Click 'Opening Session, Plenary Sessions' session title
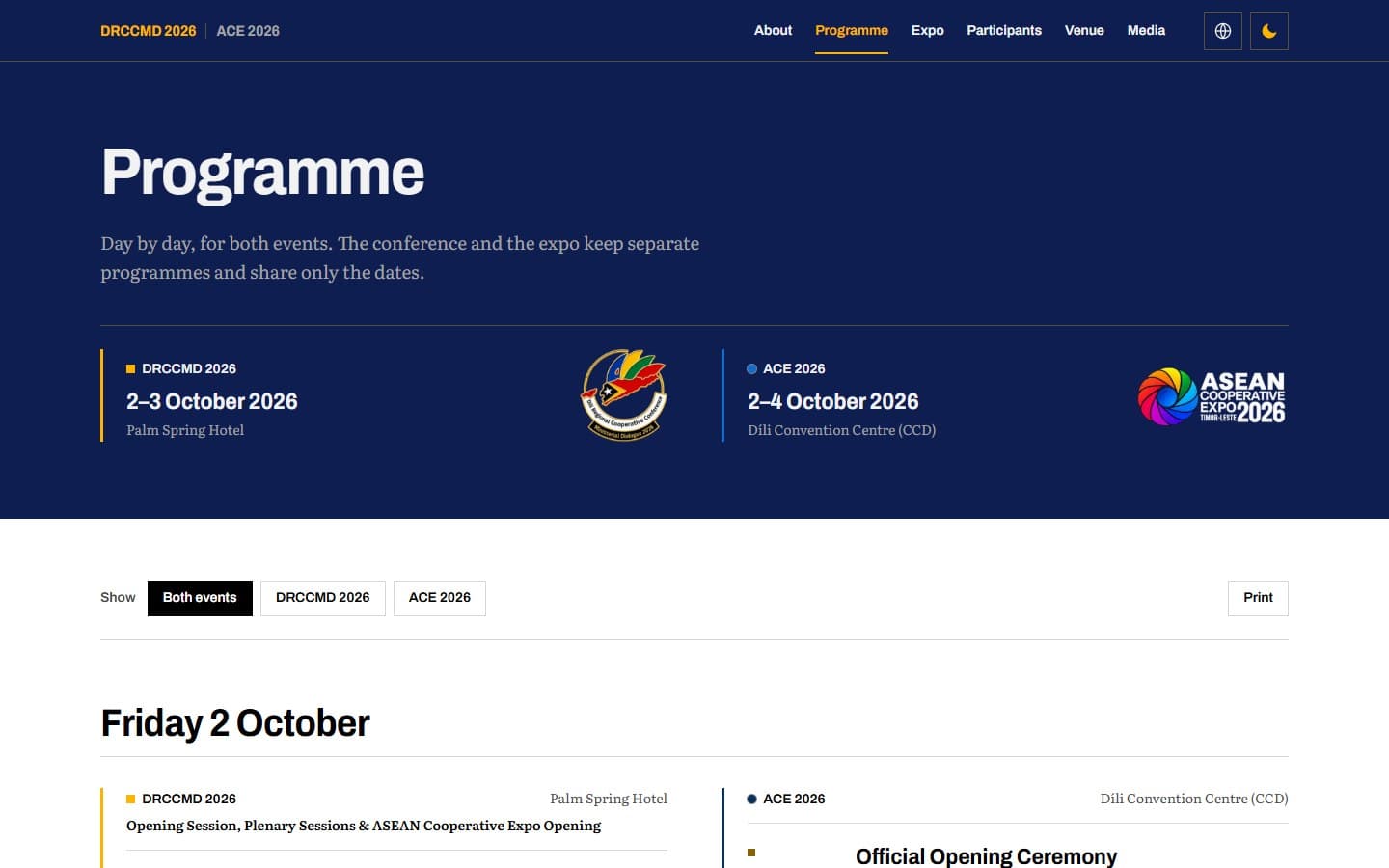Screen dimensions: 1389x868 364,826
